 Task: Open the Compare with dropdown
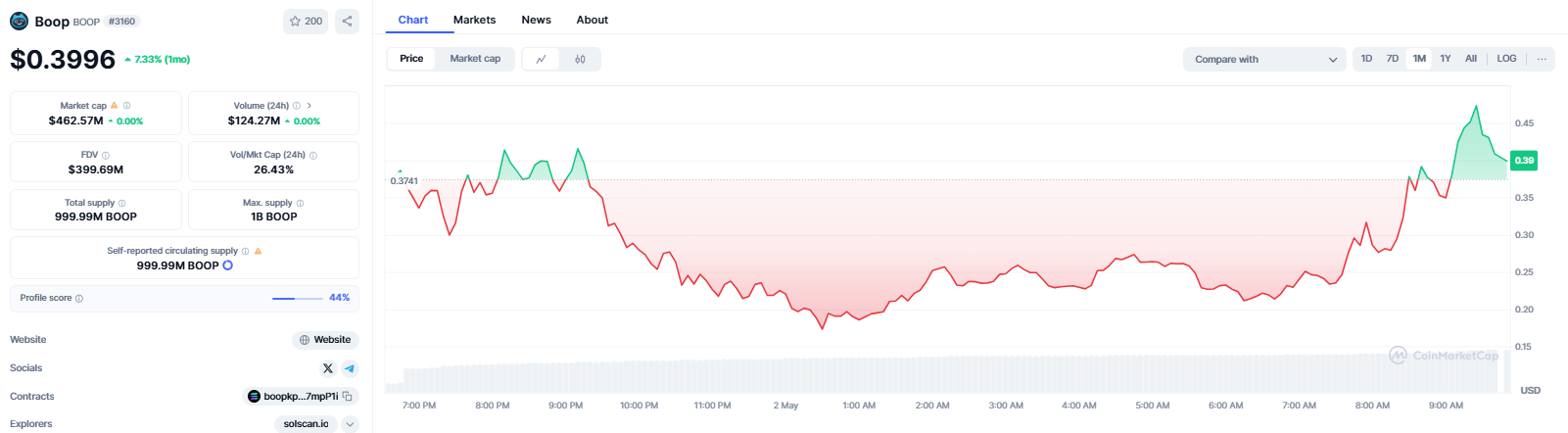coord(1264,59)
